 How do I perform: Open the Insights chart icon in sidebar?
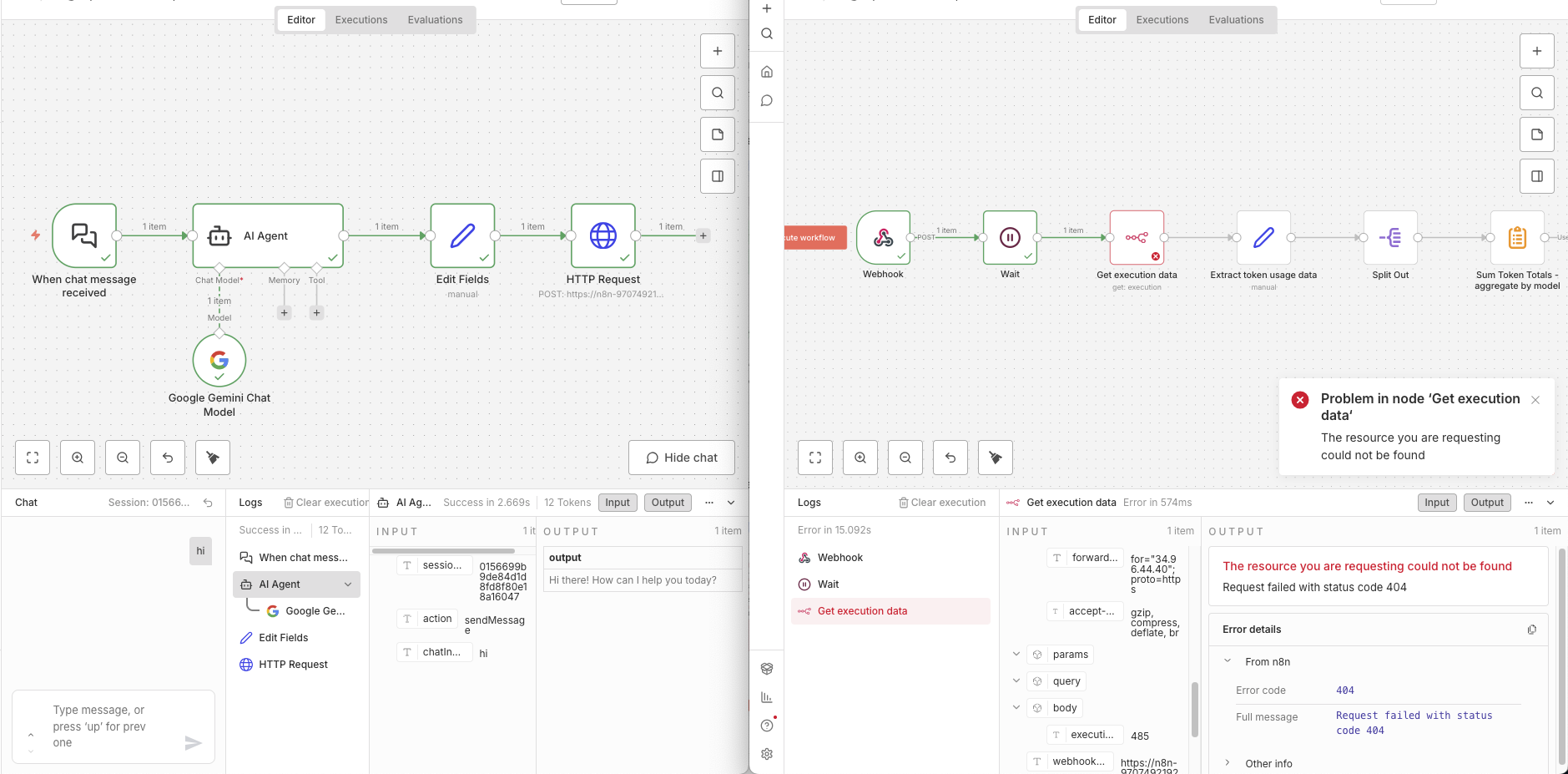tap(767, 697)
